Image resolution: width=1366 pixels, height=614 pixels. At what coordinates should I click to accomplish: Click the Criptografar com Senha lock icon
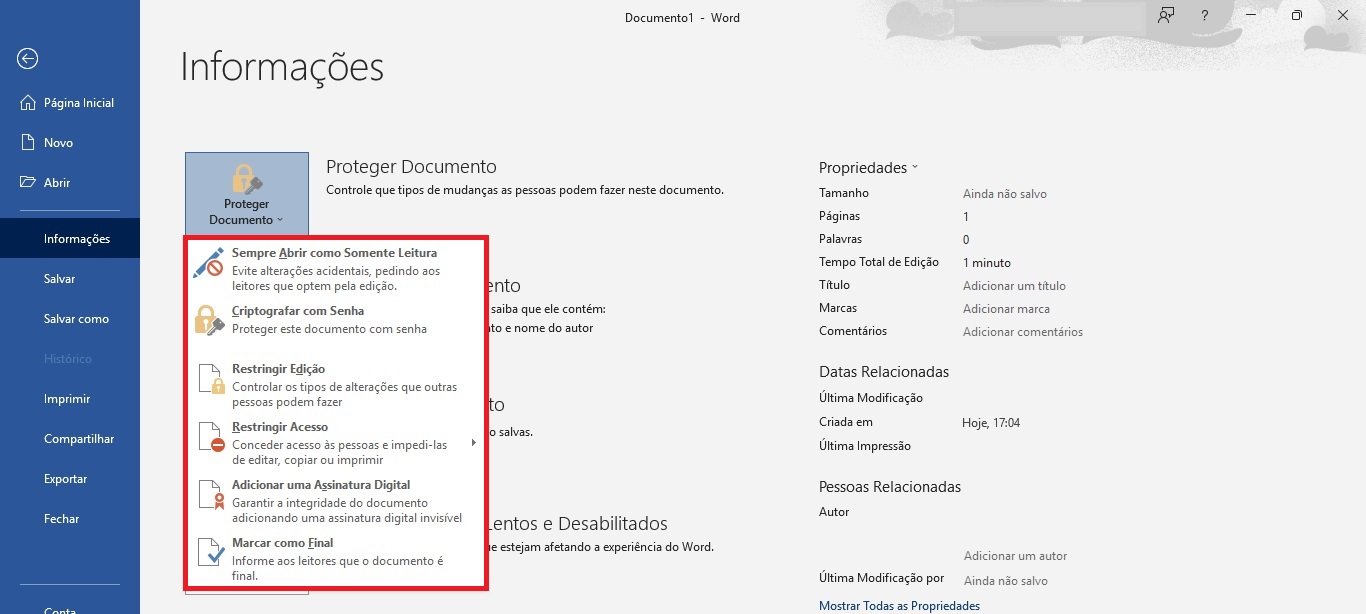[210, 320]
